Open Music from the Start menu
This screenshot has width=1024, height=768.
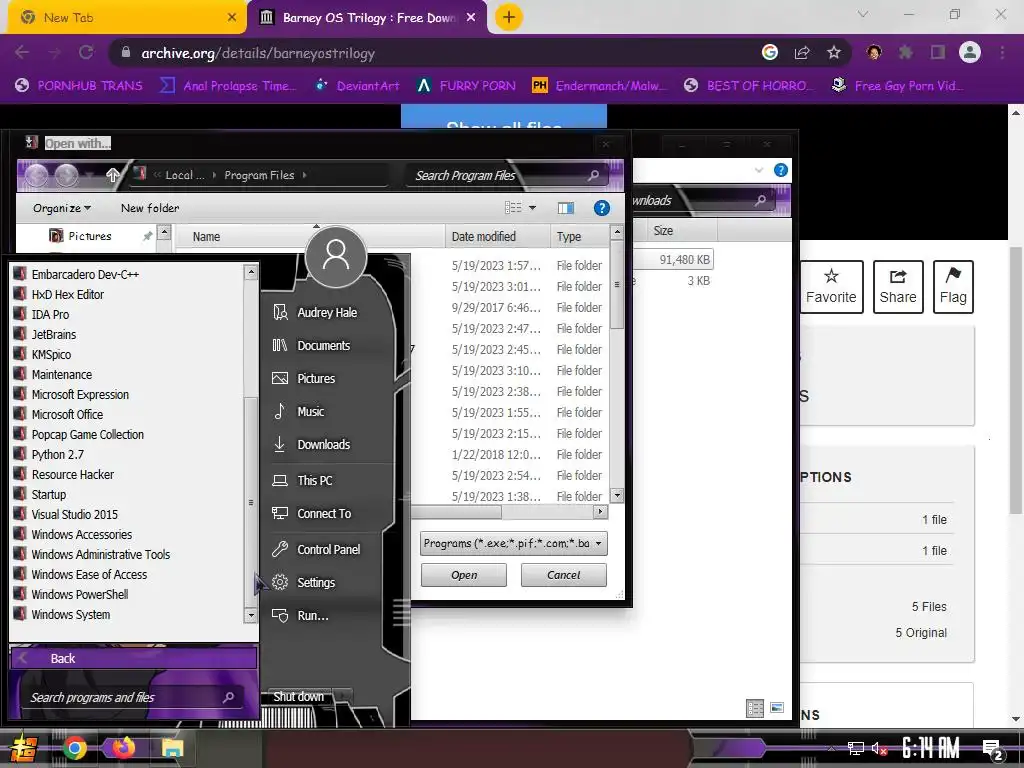[x=310, y=411]
